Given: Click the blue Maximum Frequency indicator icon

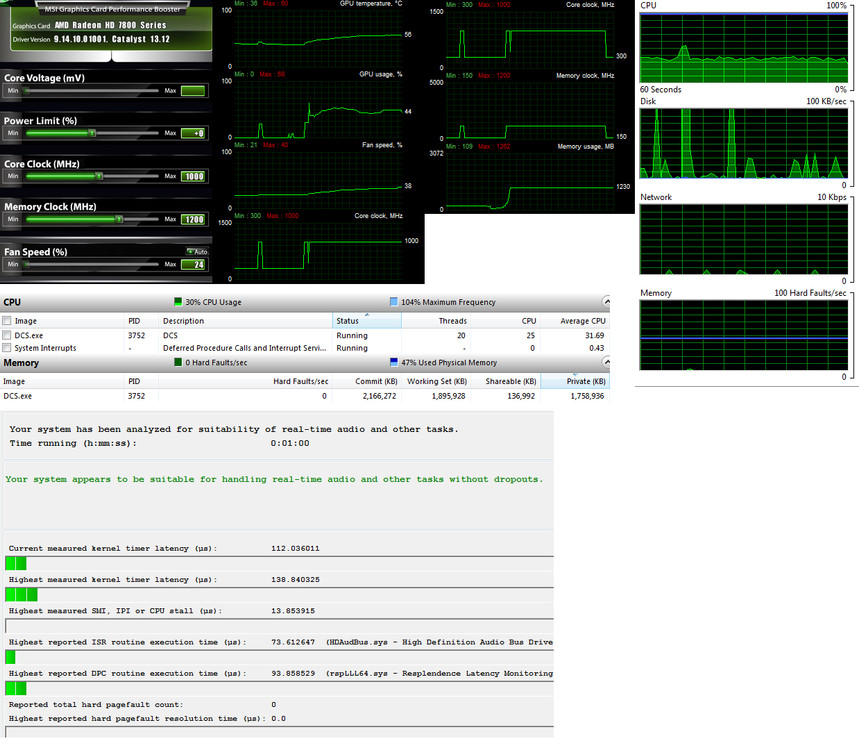Looking at the screenshot, I should 393,302.
